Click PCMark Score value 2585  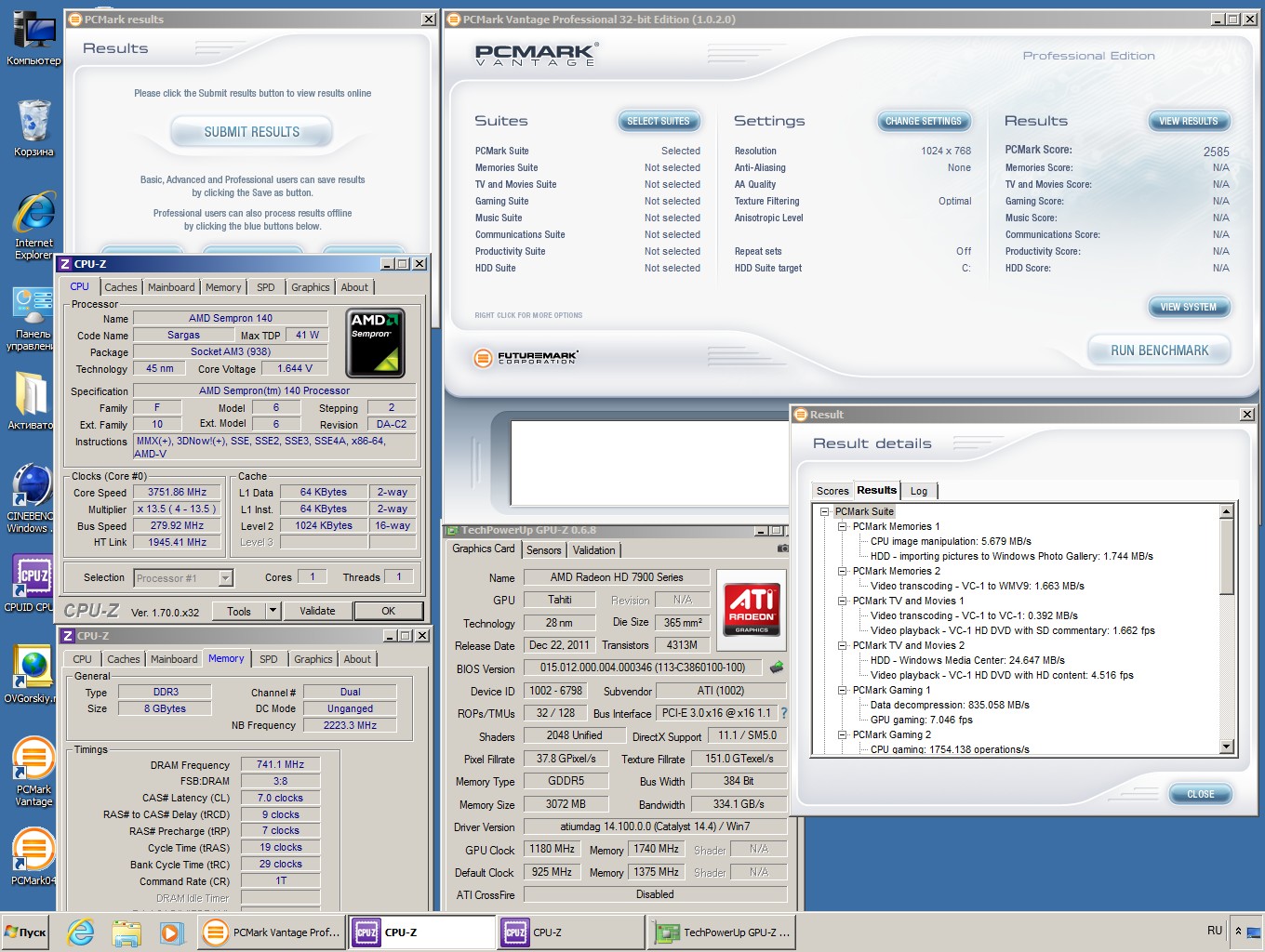[x=1216, y=152]
